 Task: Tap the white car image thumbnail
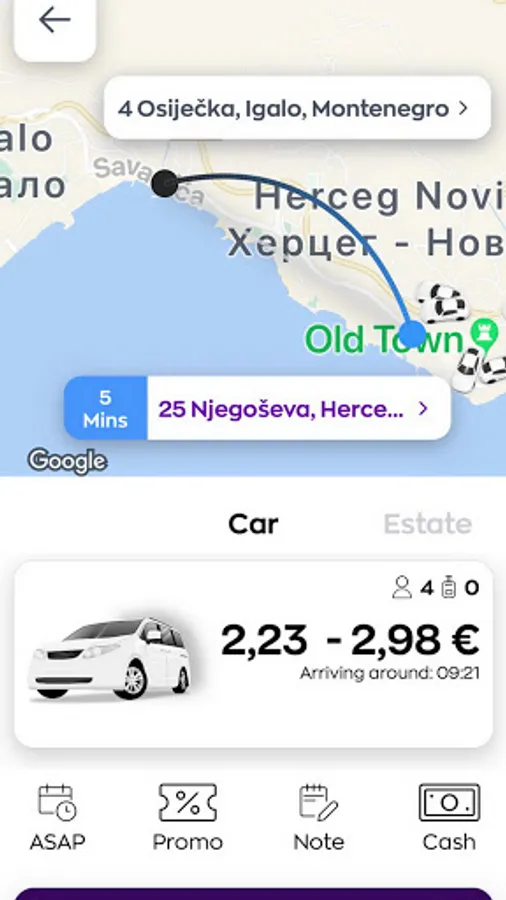tap(110, 658)
